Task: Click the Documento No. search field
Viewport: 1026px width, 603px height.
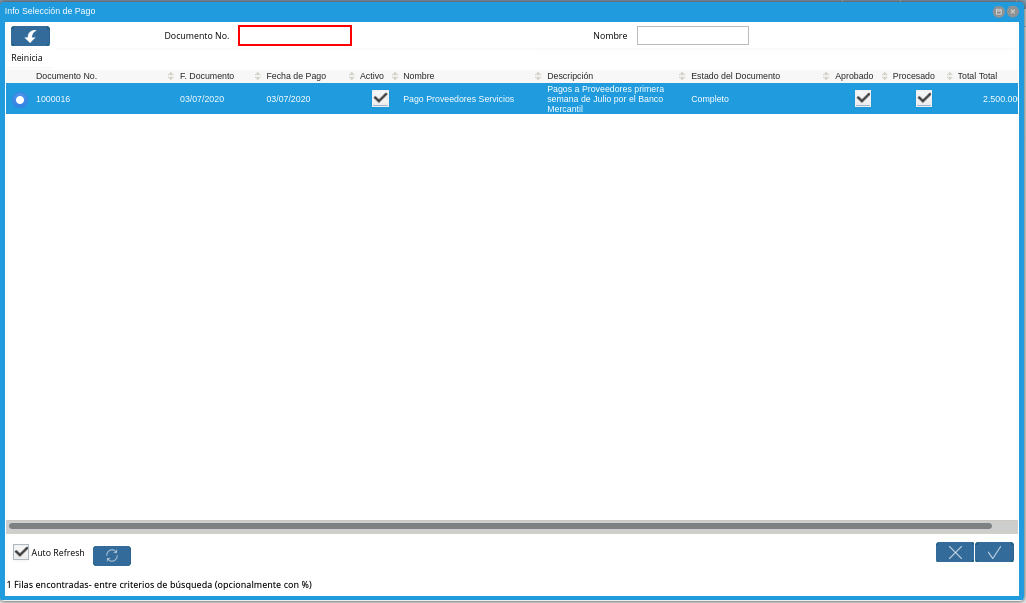Action: click(295, 36)
